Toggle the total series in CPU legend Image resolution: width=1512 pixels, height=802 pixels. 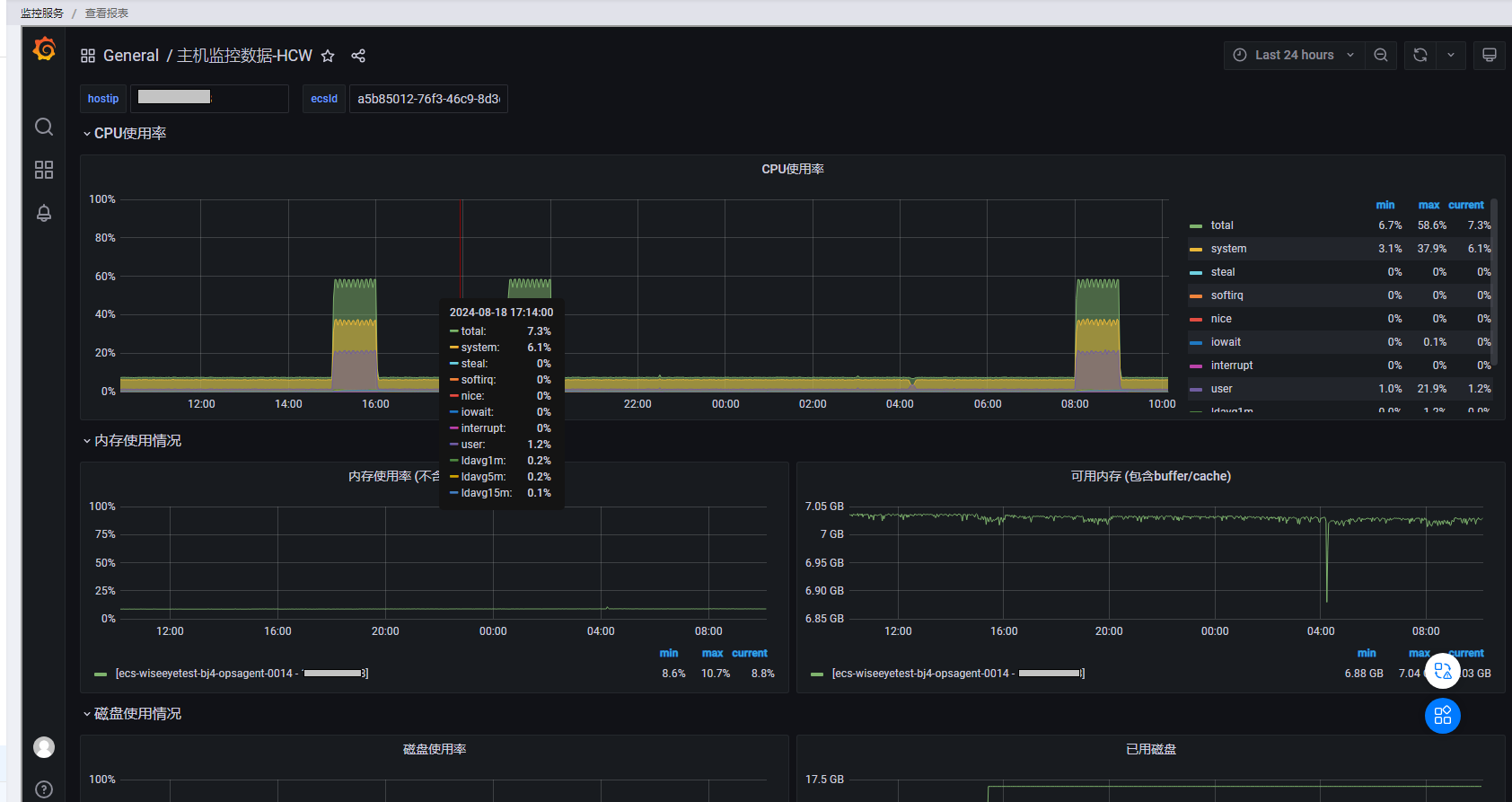coord(1221,225)
